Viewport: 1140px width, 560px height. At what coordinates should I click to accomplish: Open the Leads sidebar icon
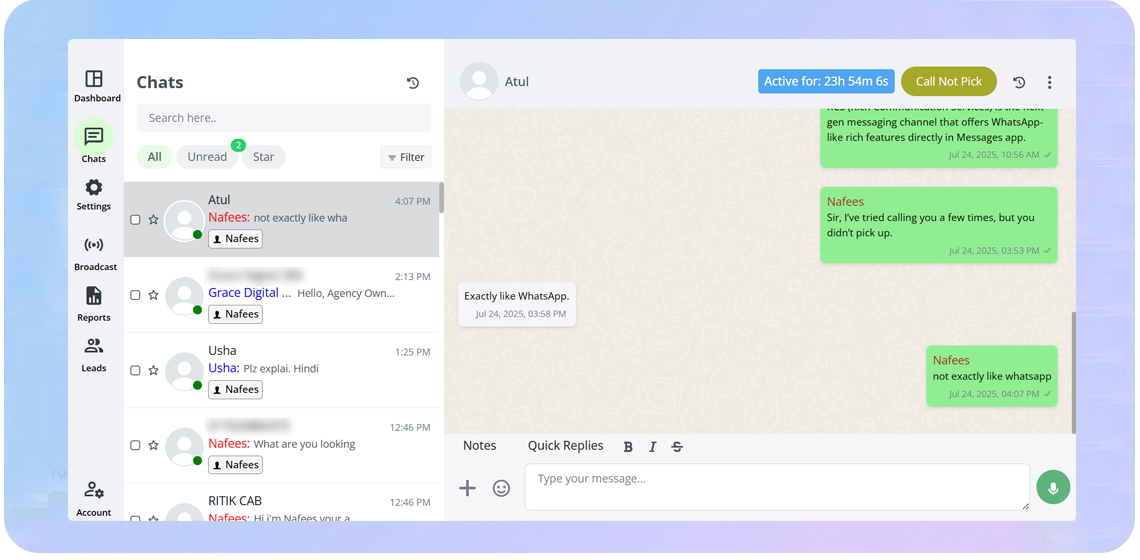[x=94, y=346]
